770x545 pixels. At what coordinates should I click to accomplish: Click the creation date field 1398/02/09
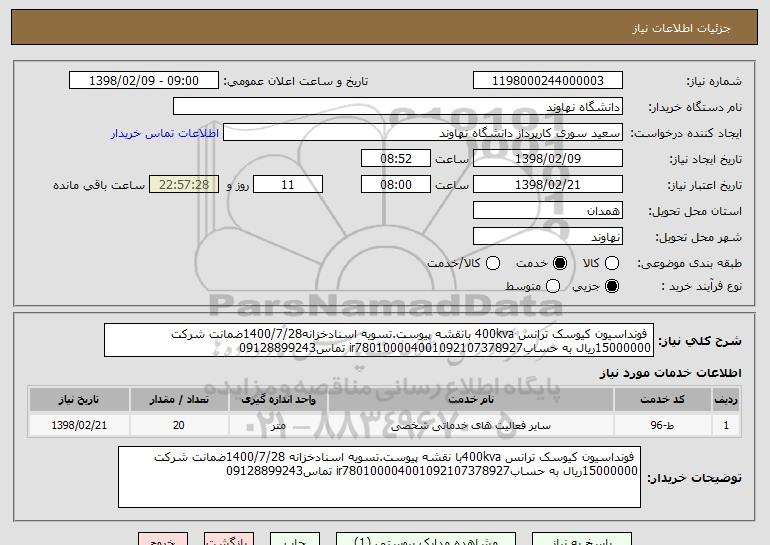548,159
